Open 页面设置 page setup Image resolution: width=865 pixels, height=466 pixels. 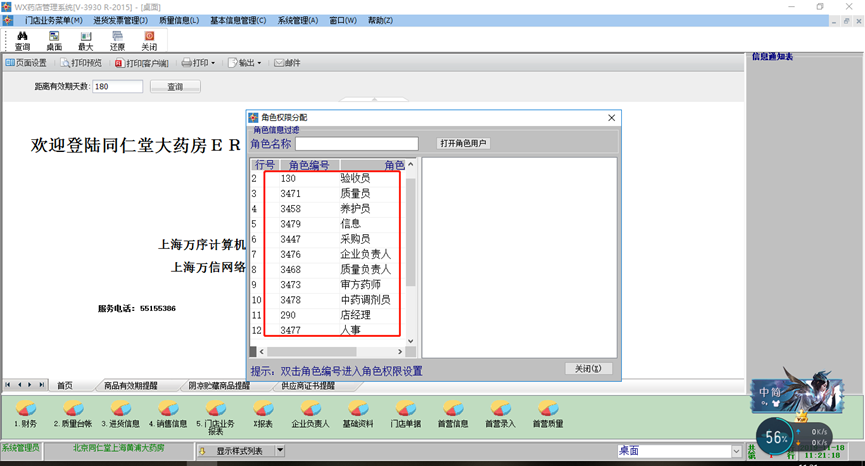pos(26,63)
